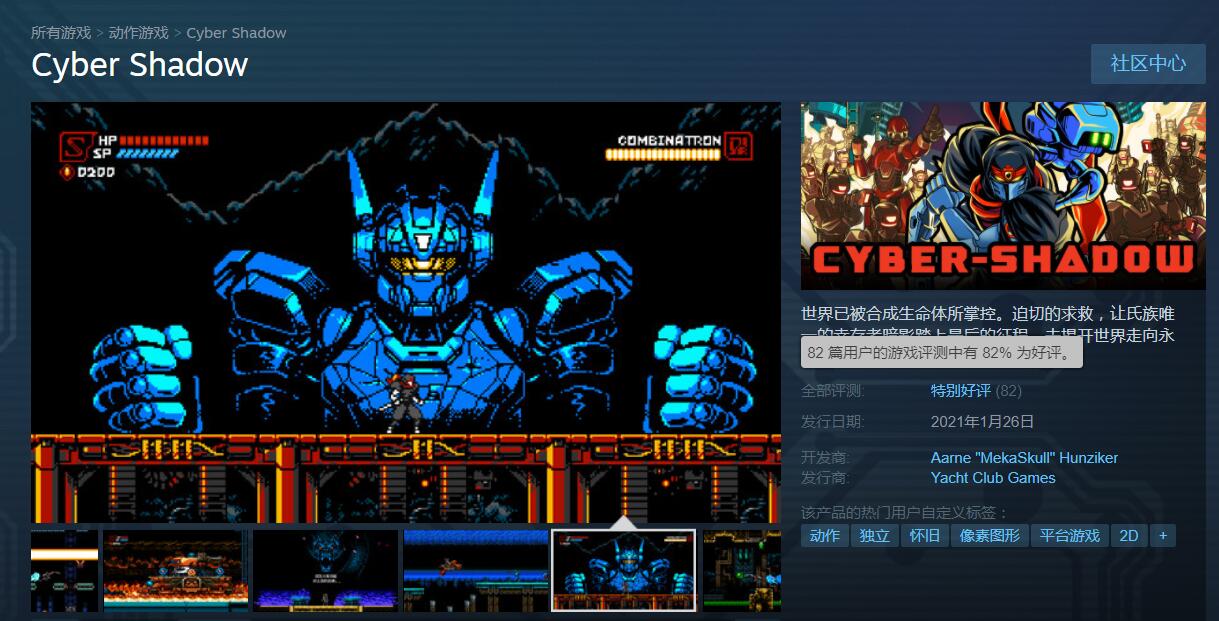Select the 2D tag
Image resolution: width=1219 pixels, height=621 pixels.
pyautogui.click(x=1129, y=536)
